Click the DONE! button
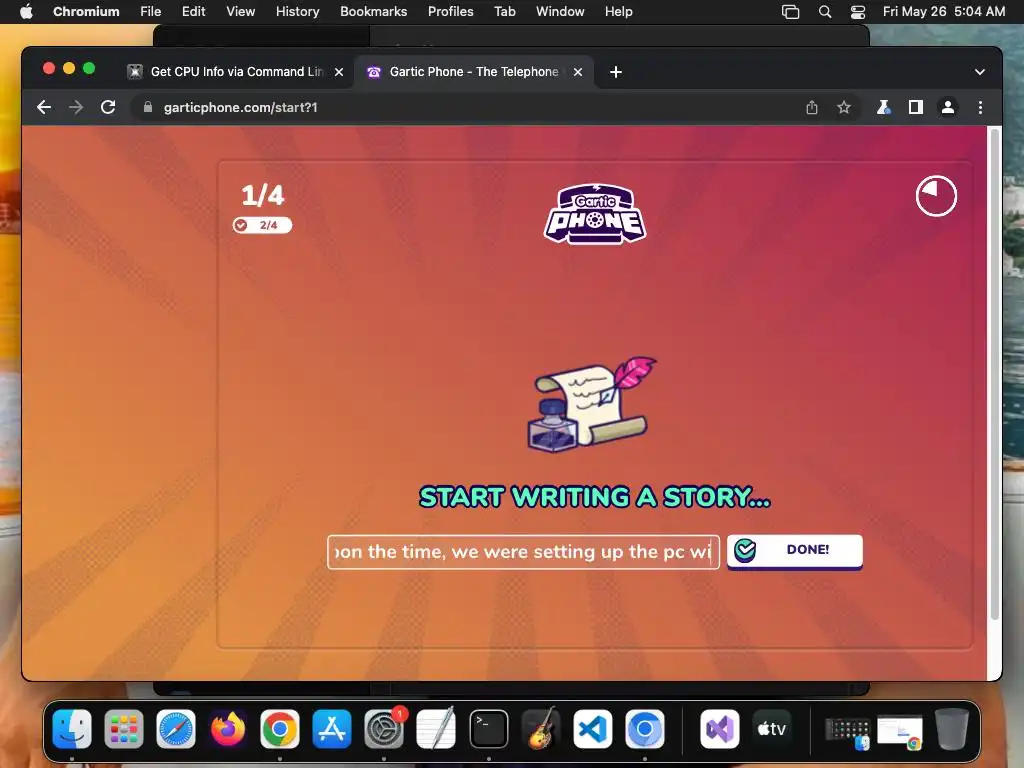This screenshot has height=768, width=1024. coord(794,551)
